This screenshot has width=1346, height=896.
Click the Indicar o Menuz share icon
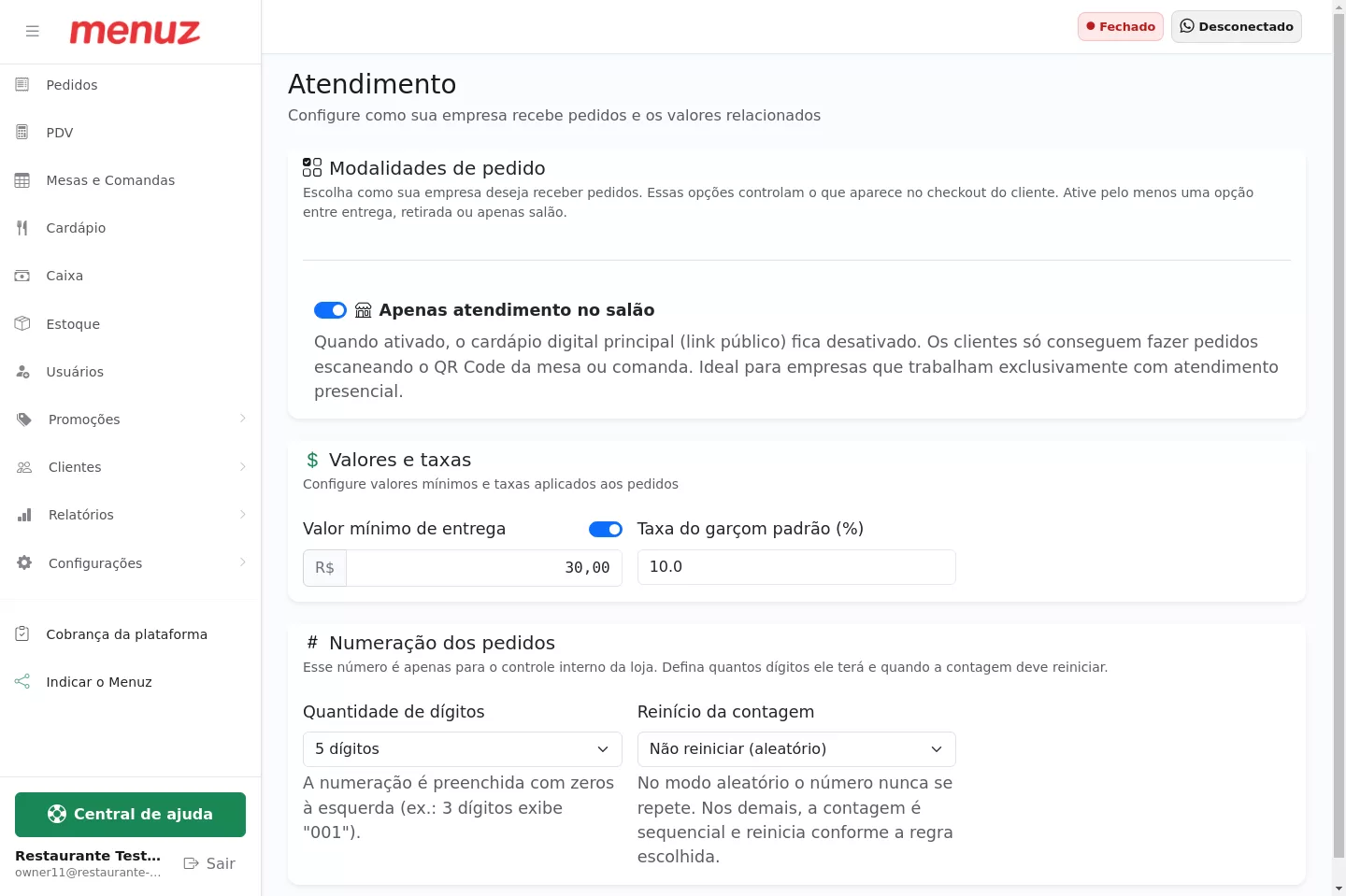[x=22, y=681]
